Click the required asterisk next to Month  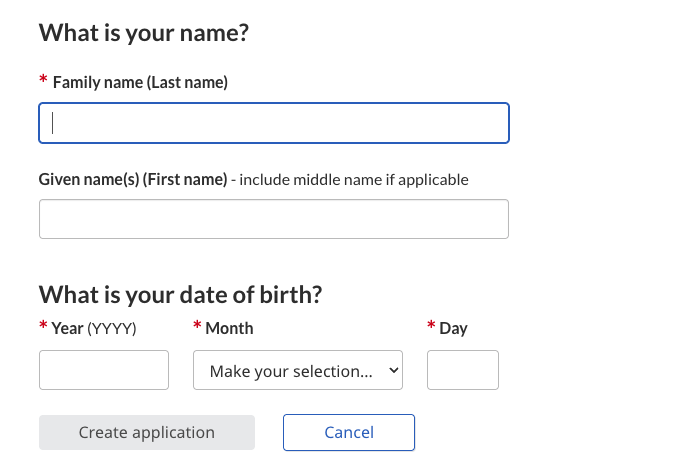tap(197, 327)
